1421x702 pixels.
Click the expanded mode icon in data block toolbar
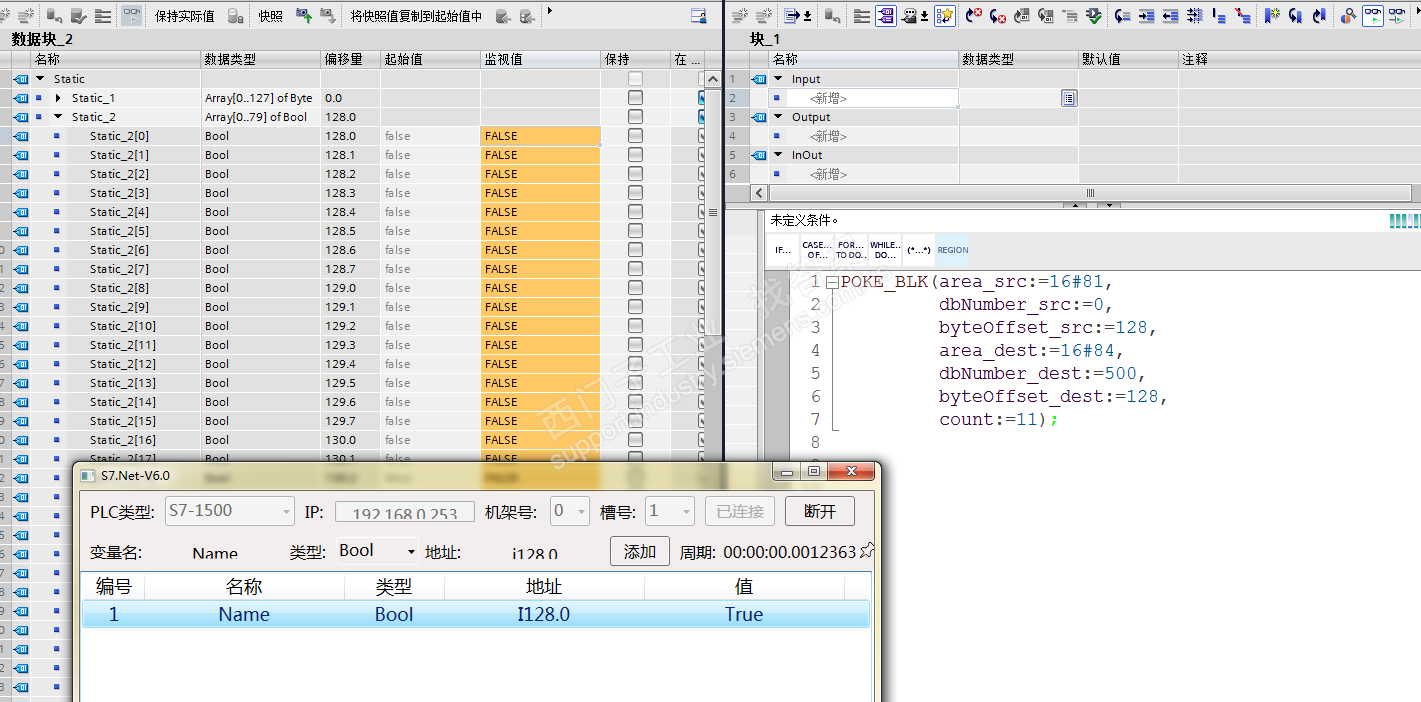103,15
